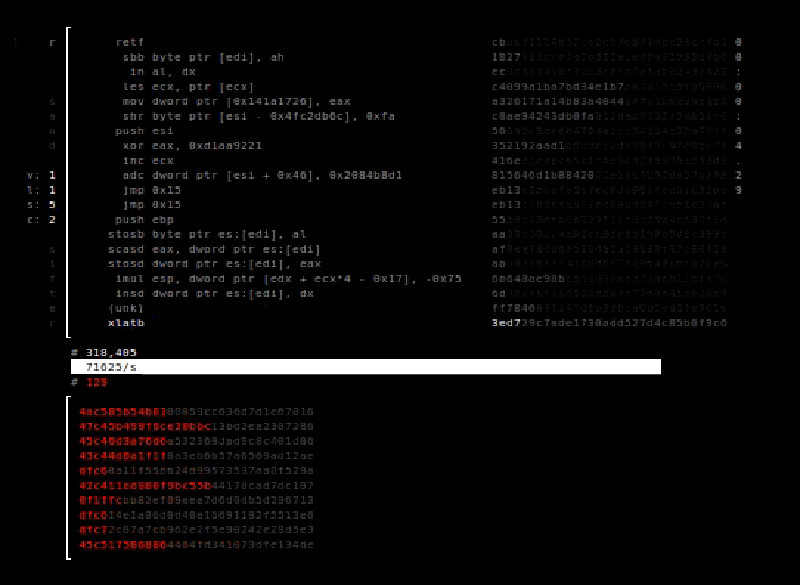Click the red '# 129' artifact counter
The height and width of the screenshot is (585, 800).
pyautogui.click(x=89, y=382)
